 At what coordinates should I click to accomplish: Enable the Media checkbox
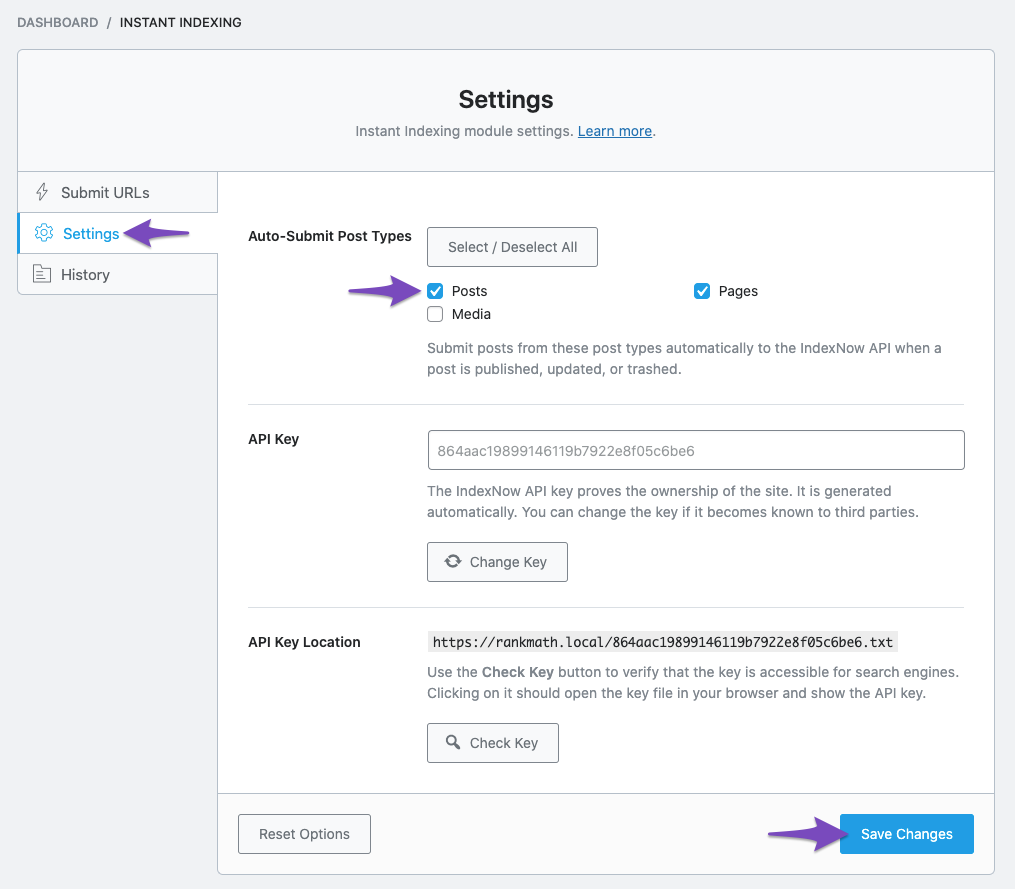(435, 313)
